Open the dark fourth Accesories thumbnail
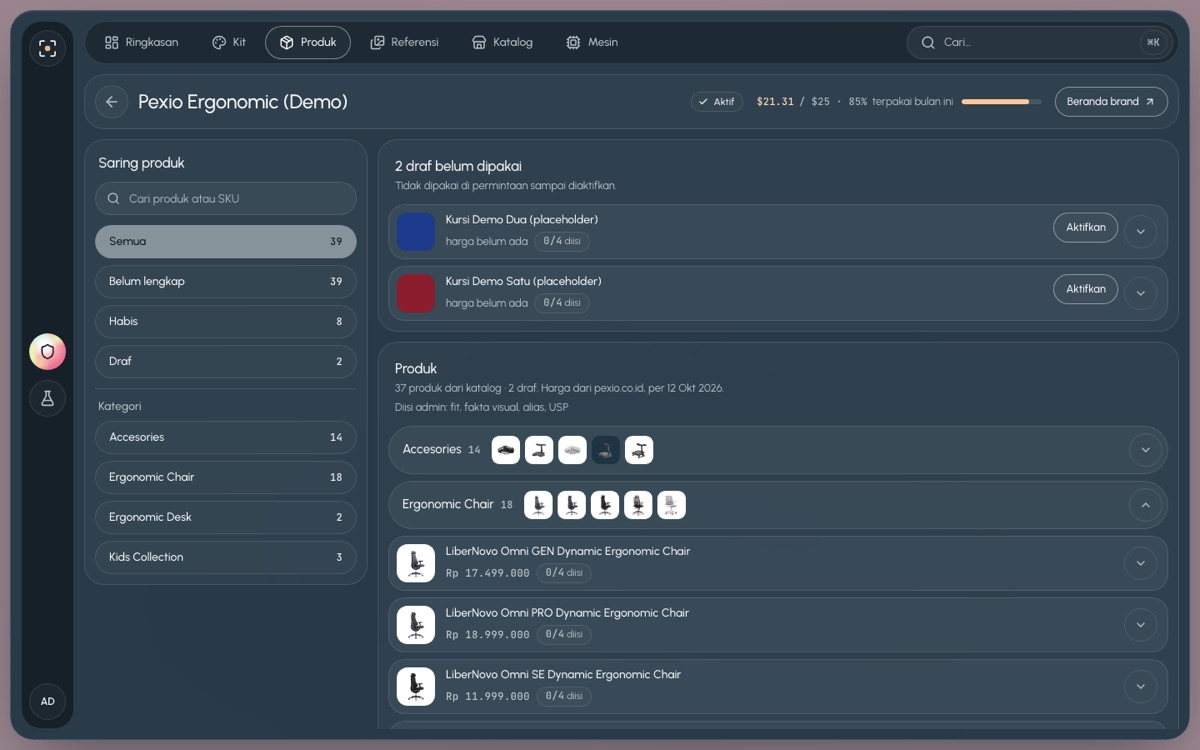1200x750 pixels. pyautogui.click(x=606, y=450)
